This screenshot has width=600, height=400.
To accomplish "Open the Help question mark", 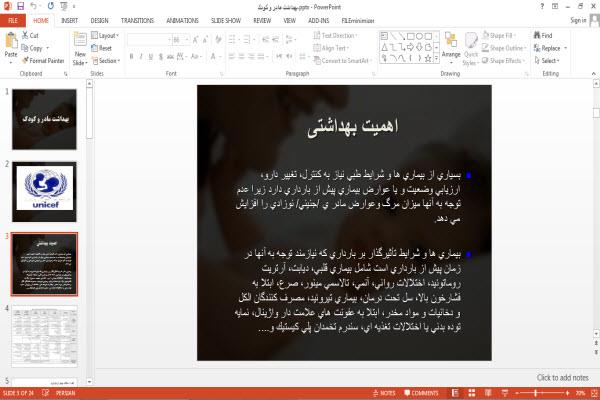I will point(542,6).
